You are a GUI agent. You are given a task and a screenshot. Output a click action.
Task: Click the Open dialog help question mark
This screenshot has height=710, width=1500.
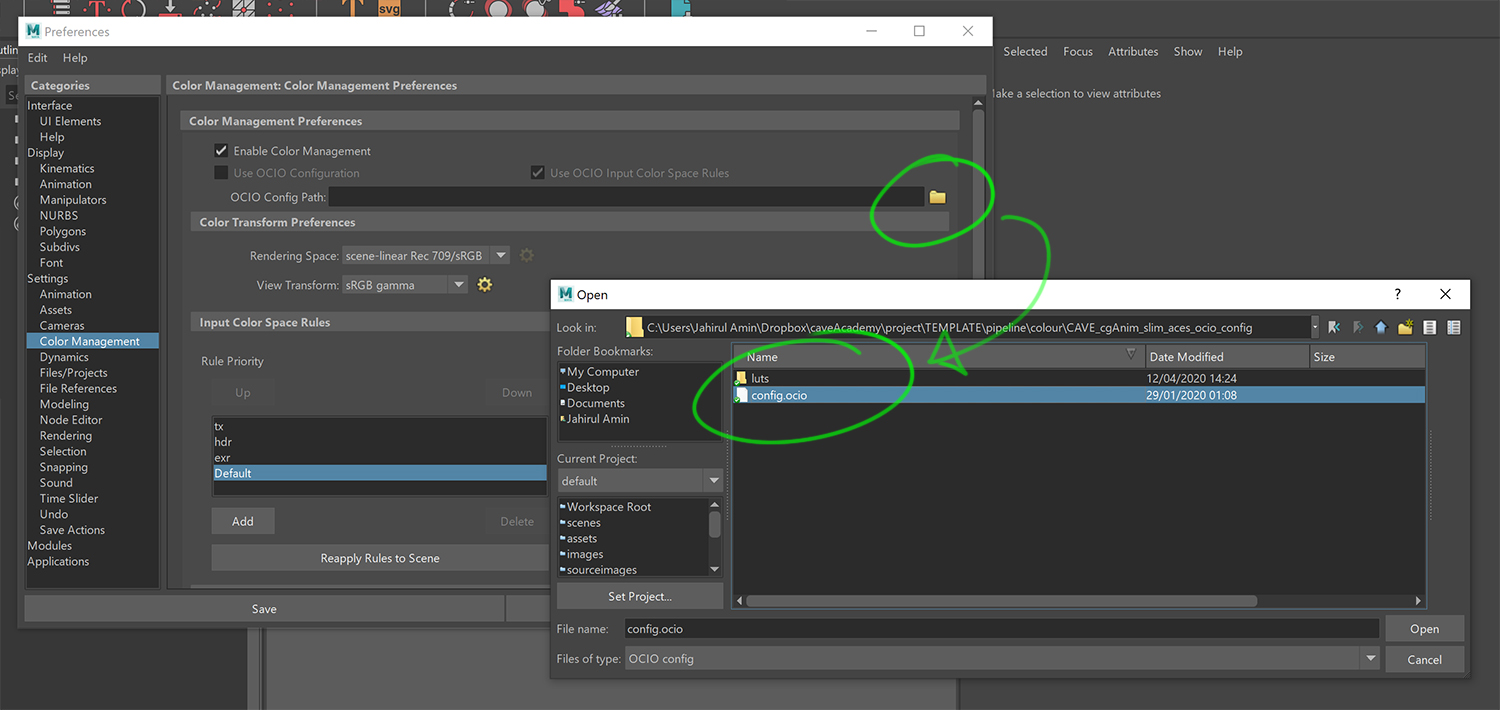1397,294
